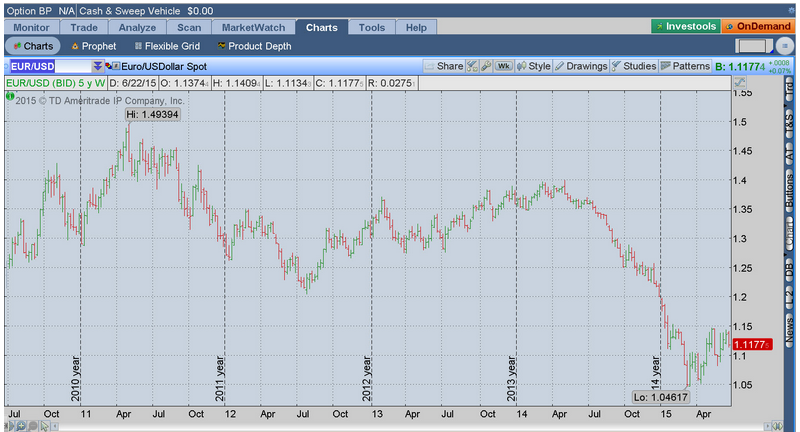Image resolution: width=800 pixels, height=432 pixels.
Task: Open the MarketWatch tab
Action: (254, 28)
